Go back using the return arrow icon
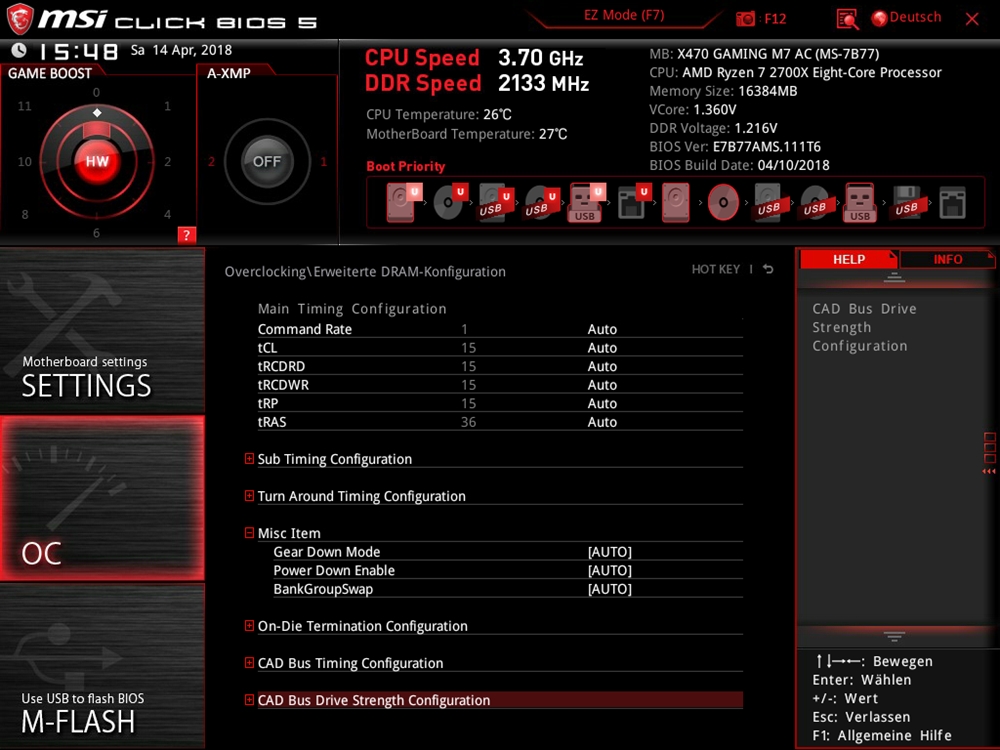1000x750 pixels. pyautogui.click(x=768, y=269)
